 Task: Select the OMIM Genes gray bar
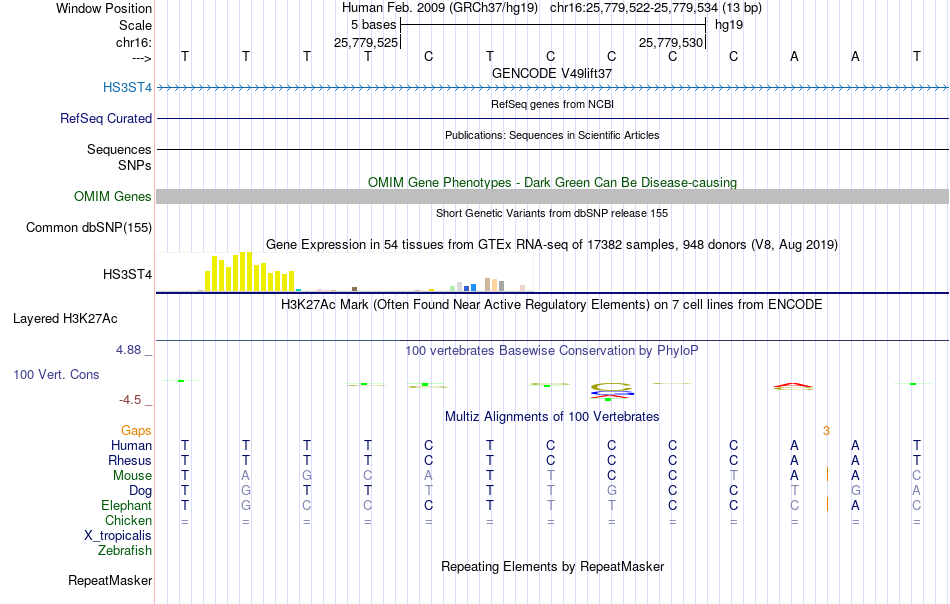[x=553, y=196]
